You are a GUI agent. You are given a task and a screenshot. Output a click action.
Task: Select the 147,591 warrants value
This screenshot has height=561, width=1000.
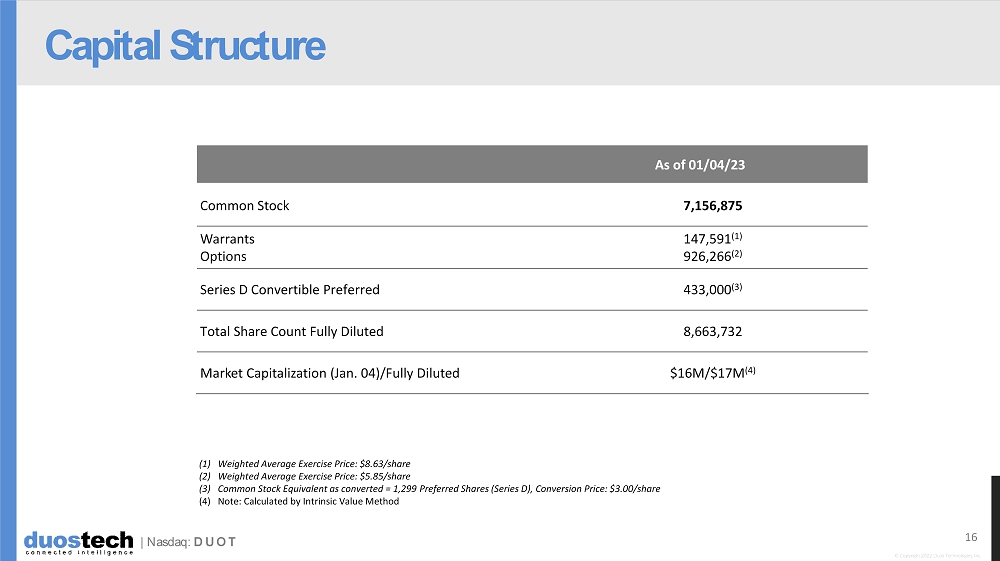(704, 239)
